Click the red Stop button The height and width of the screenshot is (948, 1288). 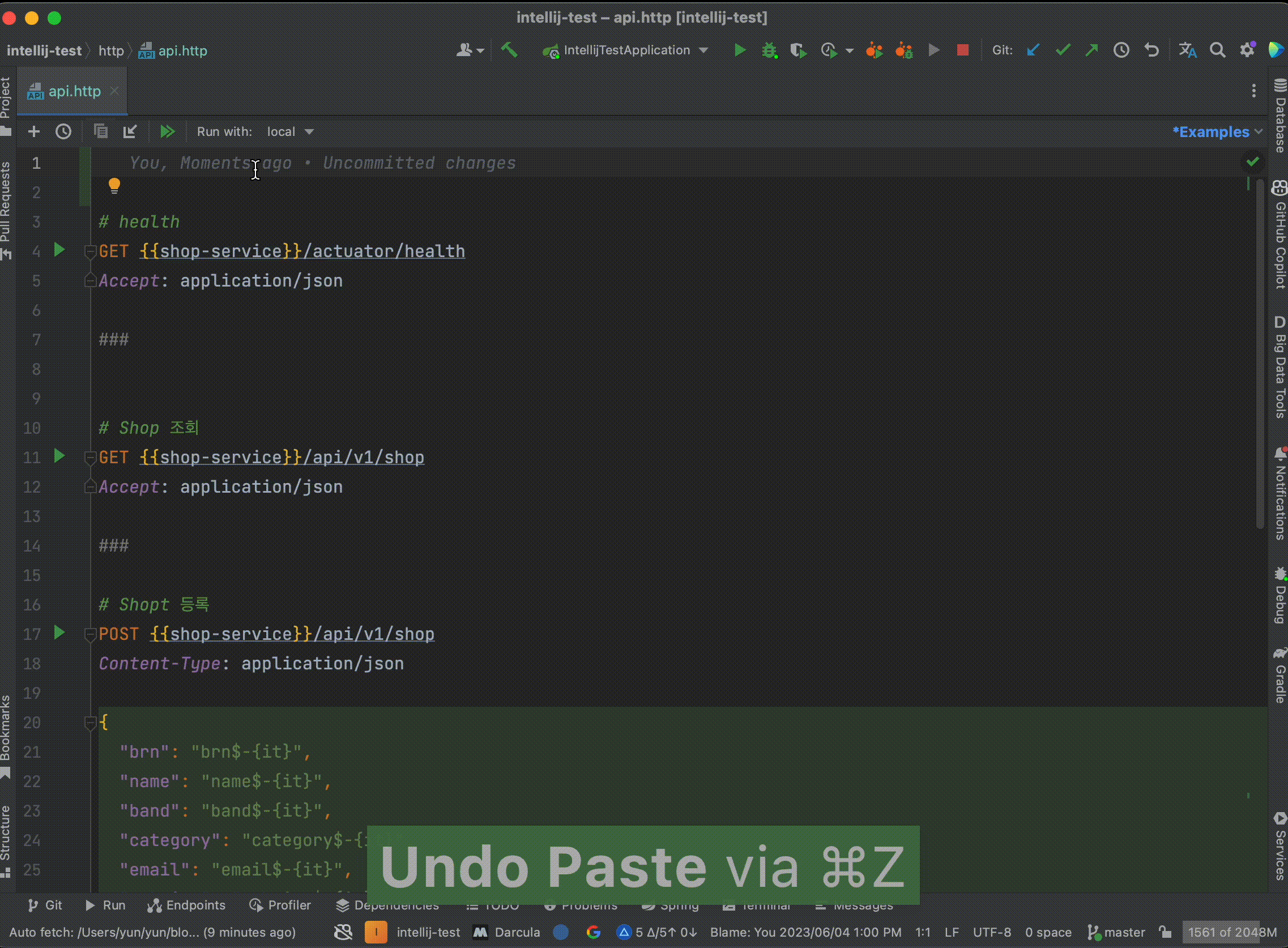962,50
